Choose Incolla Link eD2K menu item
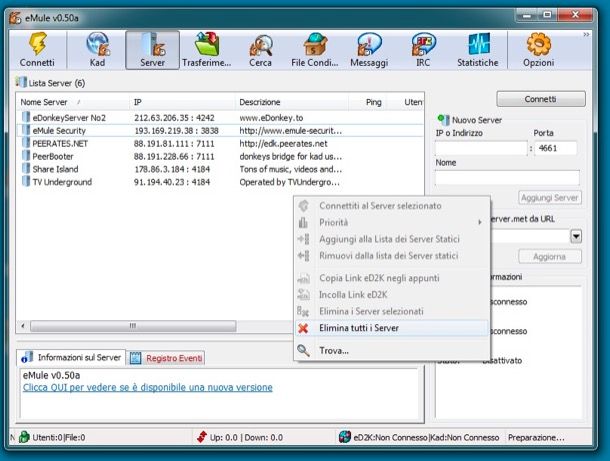Viewport: 610px width, 461px height. click(392, 295)
